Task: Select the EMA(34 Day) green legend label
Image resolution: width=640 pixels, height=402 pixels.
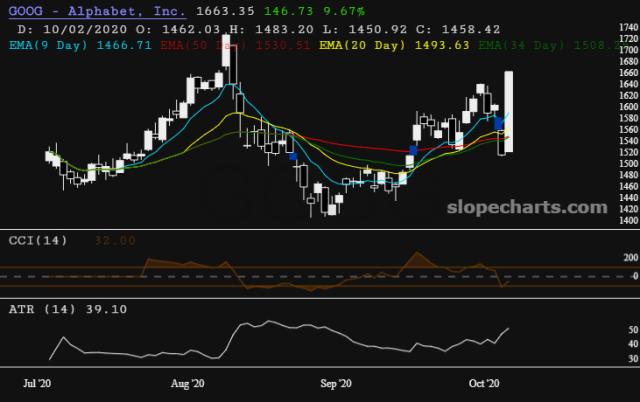Action: [x=549, y=45]
